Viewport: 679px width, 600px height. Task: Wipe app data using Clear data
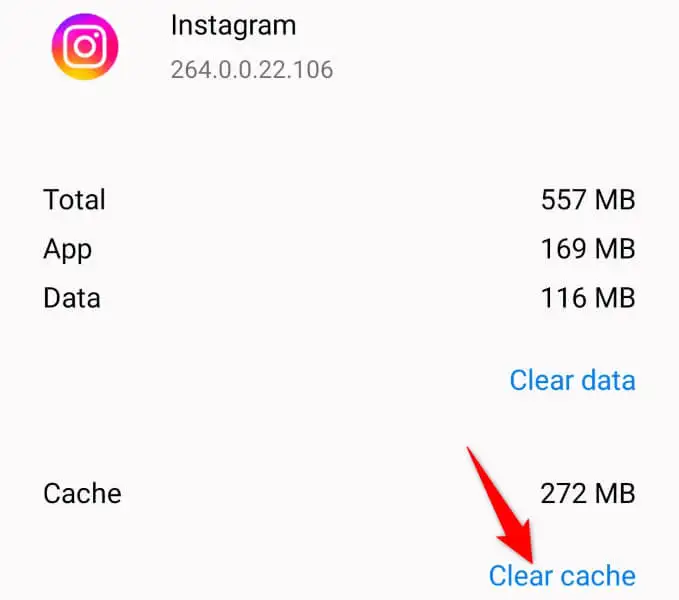pyautogui.click(x=572, y=380)
